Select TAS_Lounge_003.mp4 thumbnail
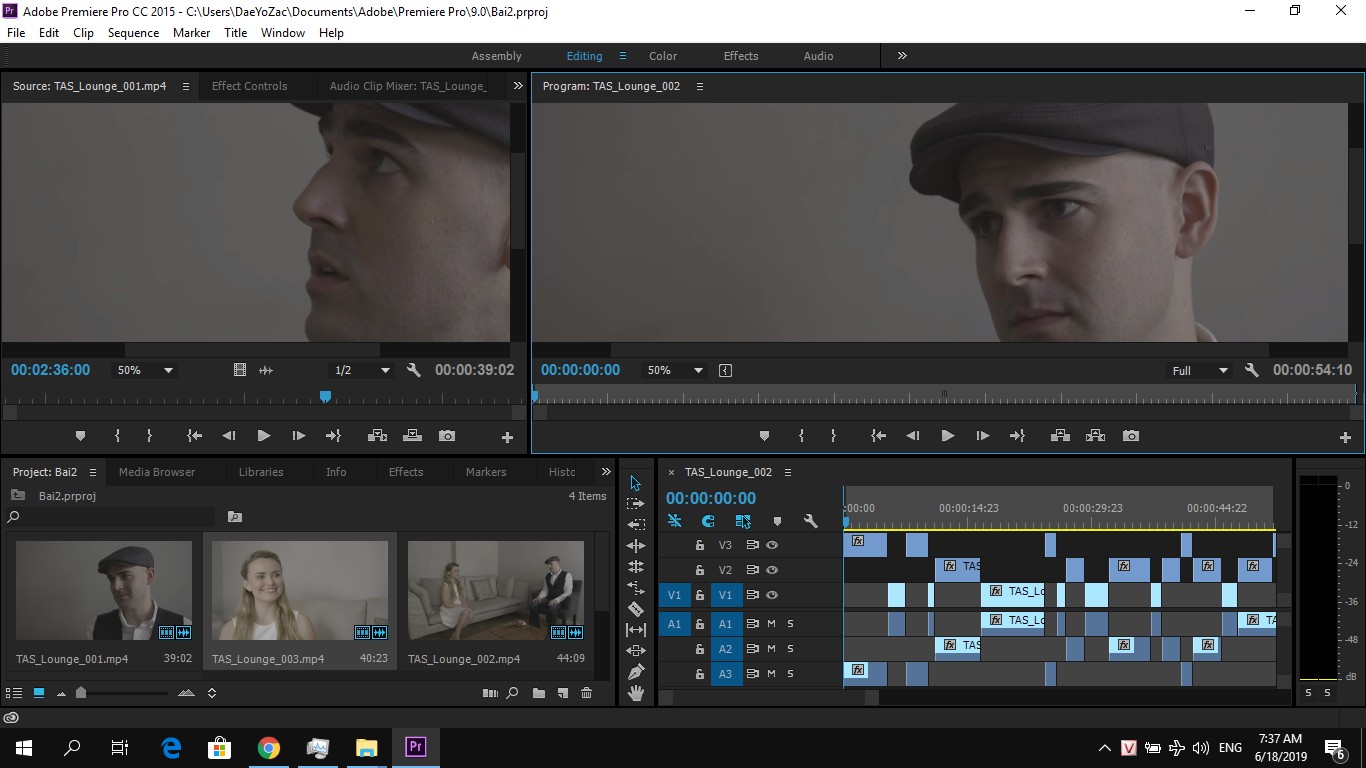 (x=300, y=590)
